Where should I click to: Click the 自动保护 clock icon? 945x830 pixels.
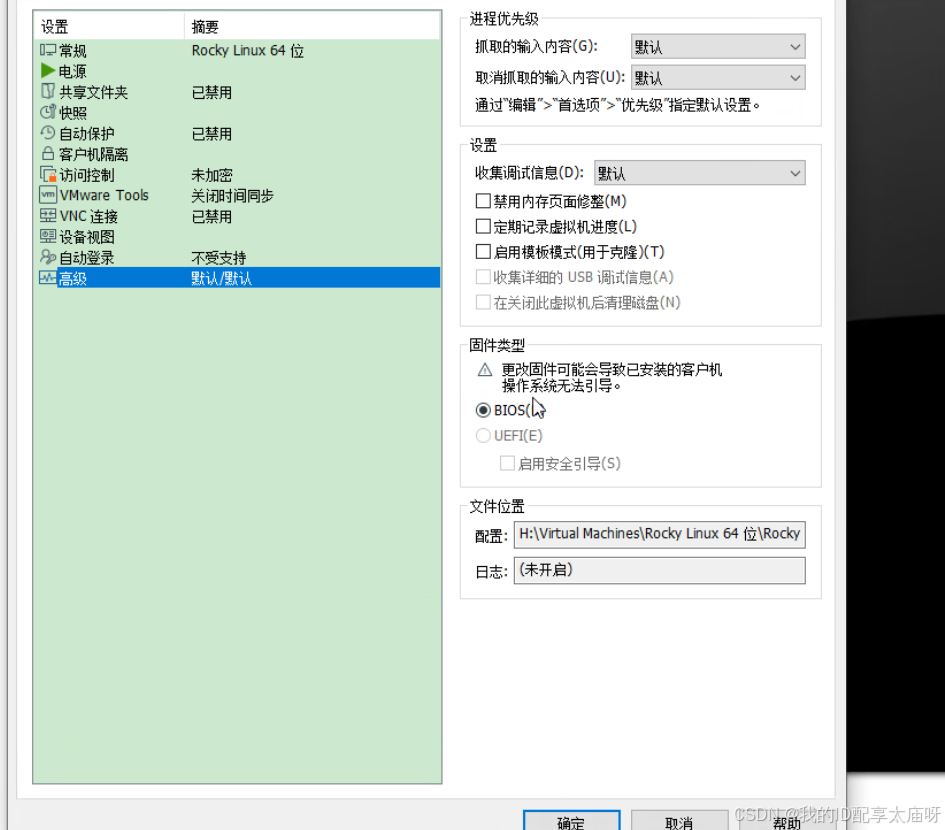click(x=48, y=133)
